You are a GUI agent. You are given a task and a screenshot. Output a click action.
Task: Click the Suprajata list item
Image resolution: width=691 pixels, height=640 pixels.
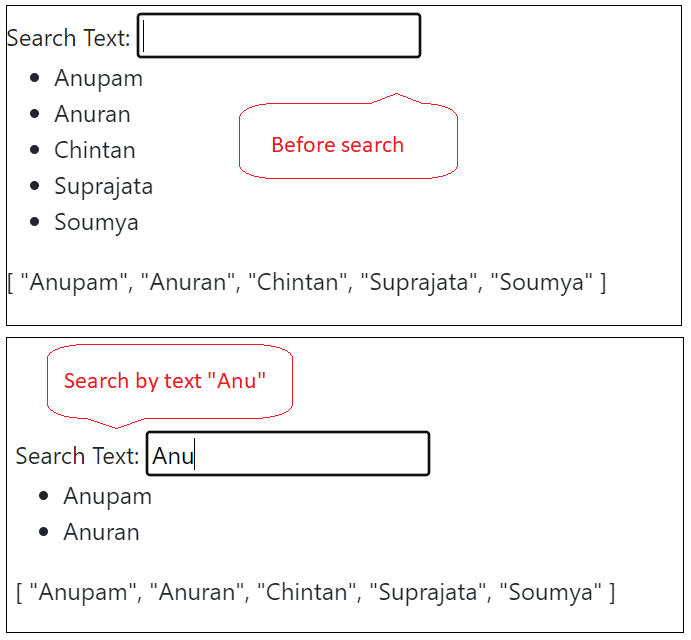pyautogui.click(x=104, y=186)
